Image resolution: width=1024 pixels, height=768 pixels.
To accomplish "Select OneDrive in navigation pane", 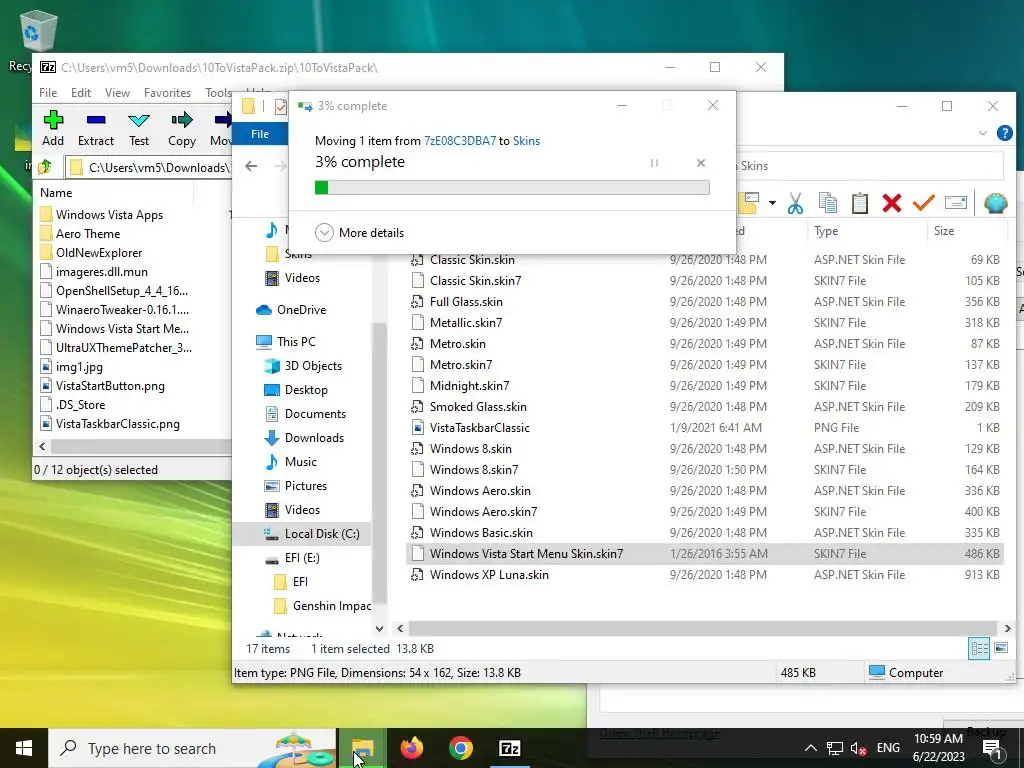I will tap(301, 310).
